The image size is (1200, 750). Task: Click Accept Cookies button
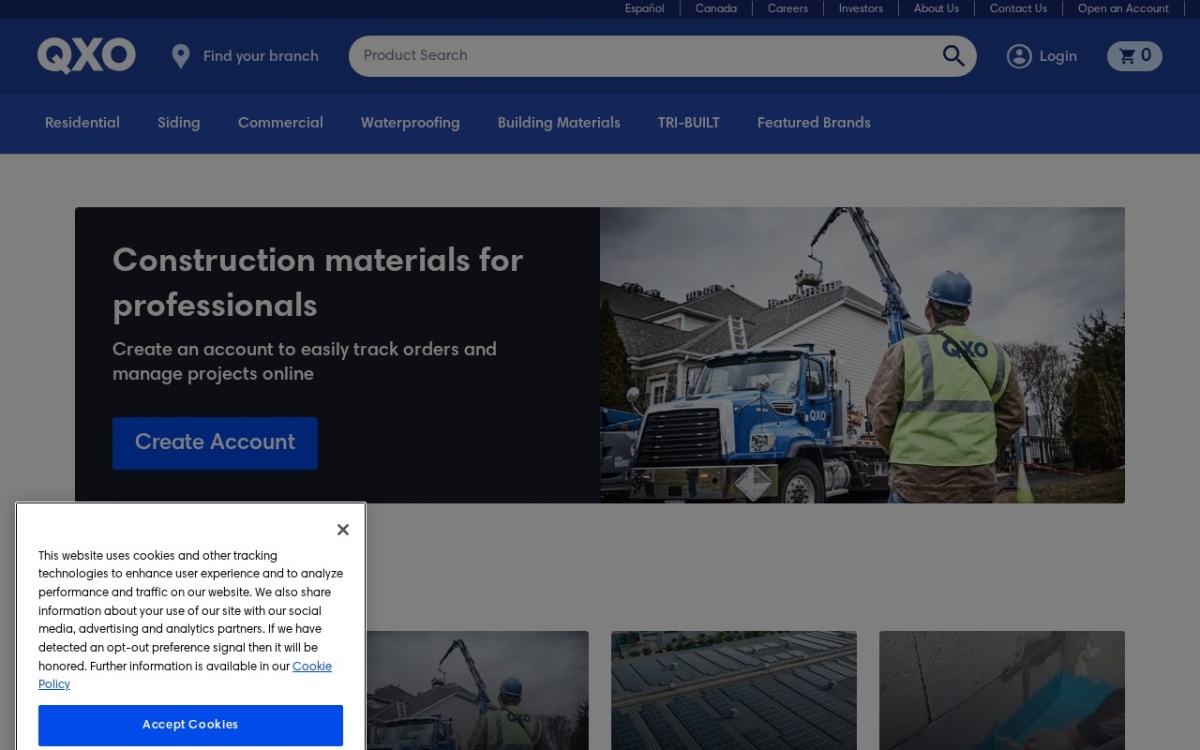point(190,725)
